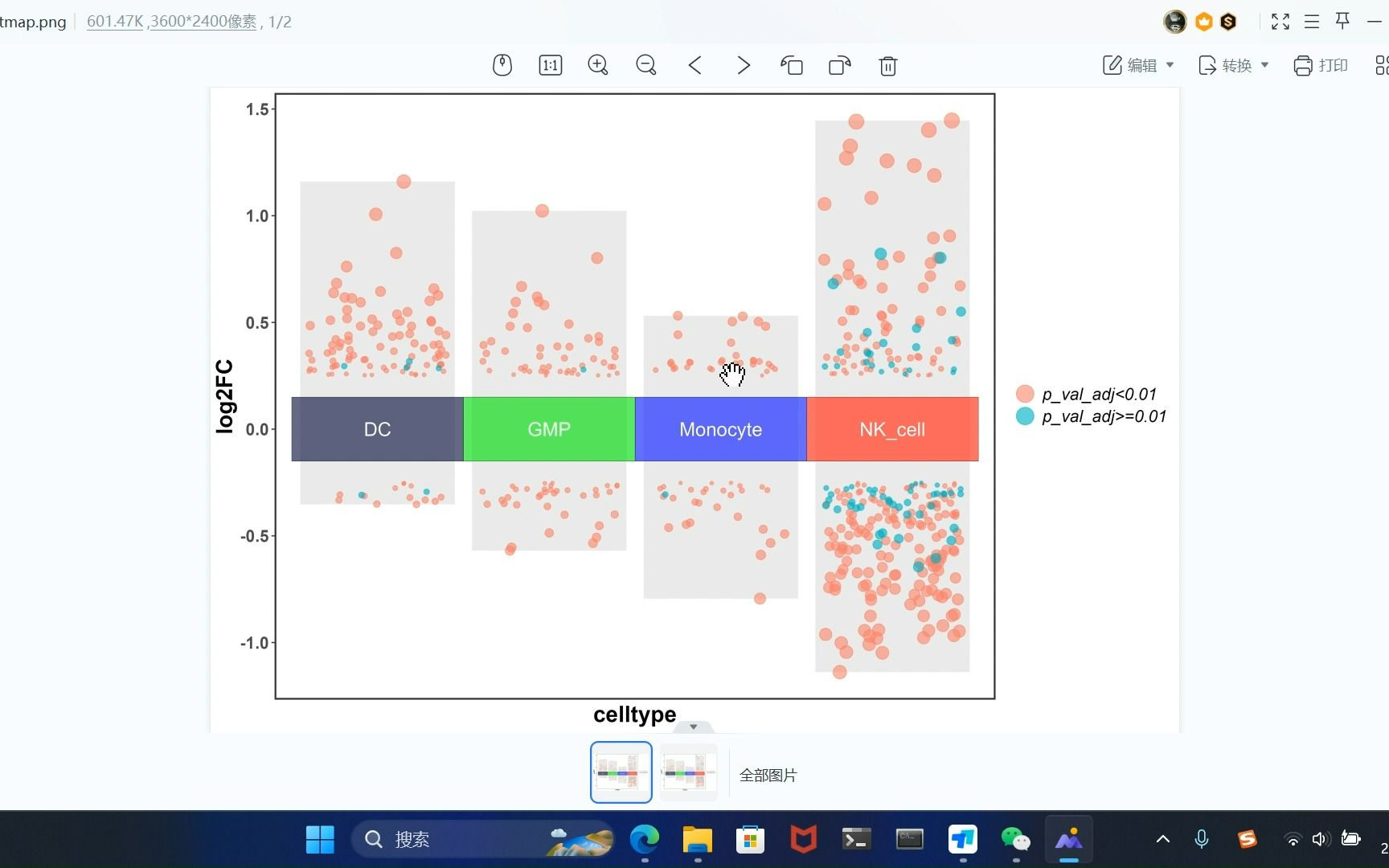Viewport: 1389px width, 868px height.
Task: Click the green GMP label box
Action: coord(549,429)
